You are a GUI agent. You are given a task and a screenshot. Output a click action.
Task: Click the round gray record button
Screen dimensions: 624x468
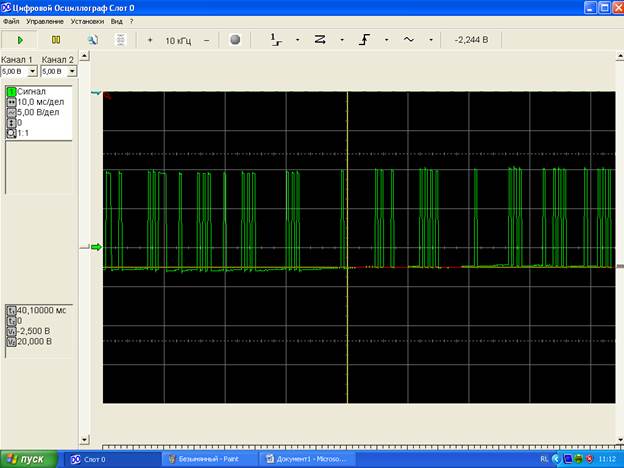[x=235, y=40]
